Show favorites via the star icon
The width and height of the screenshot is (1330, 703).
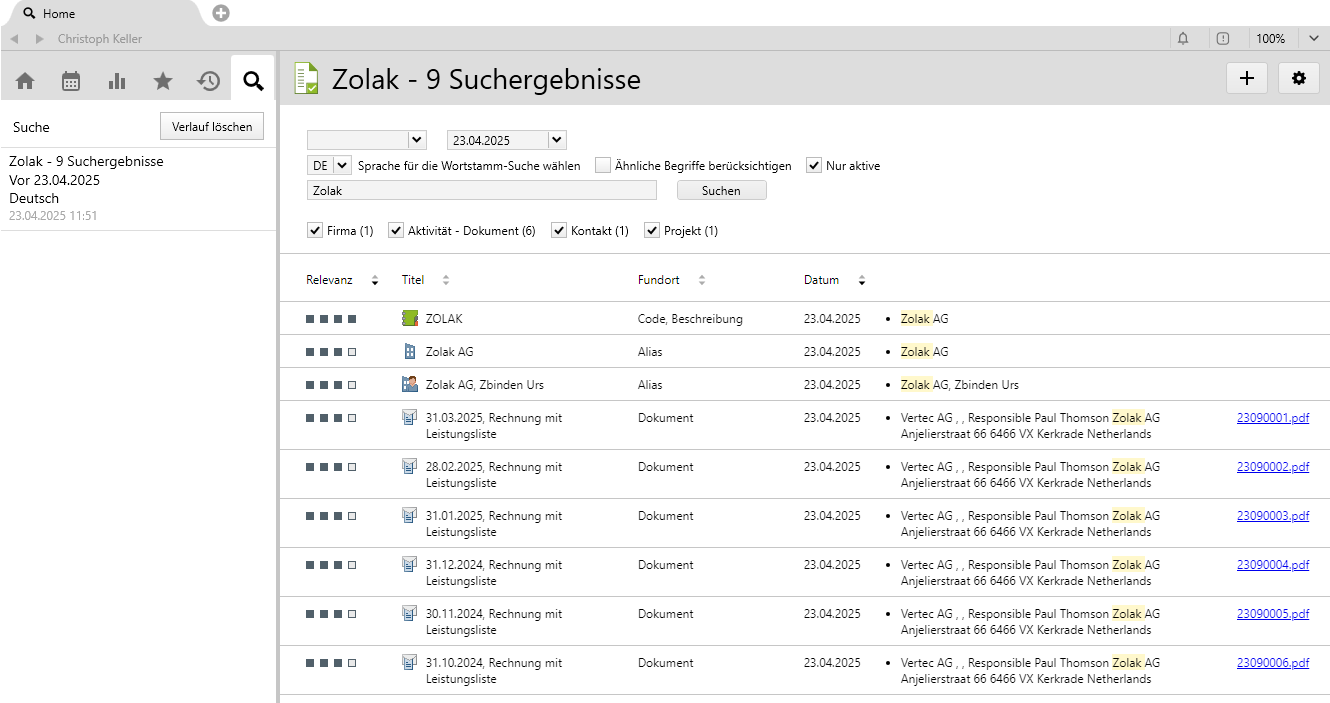coord(163,82)
